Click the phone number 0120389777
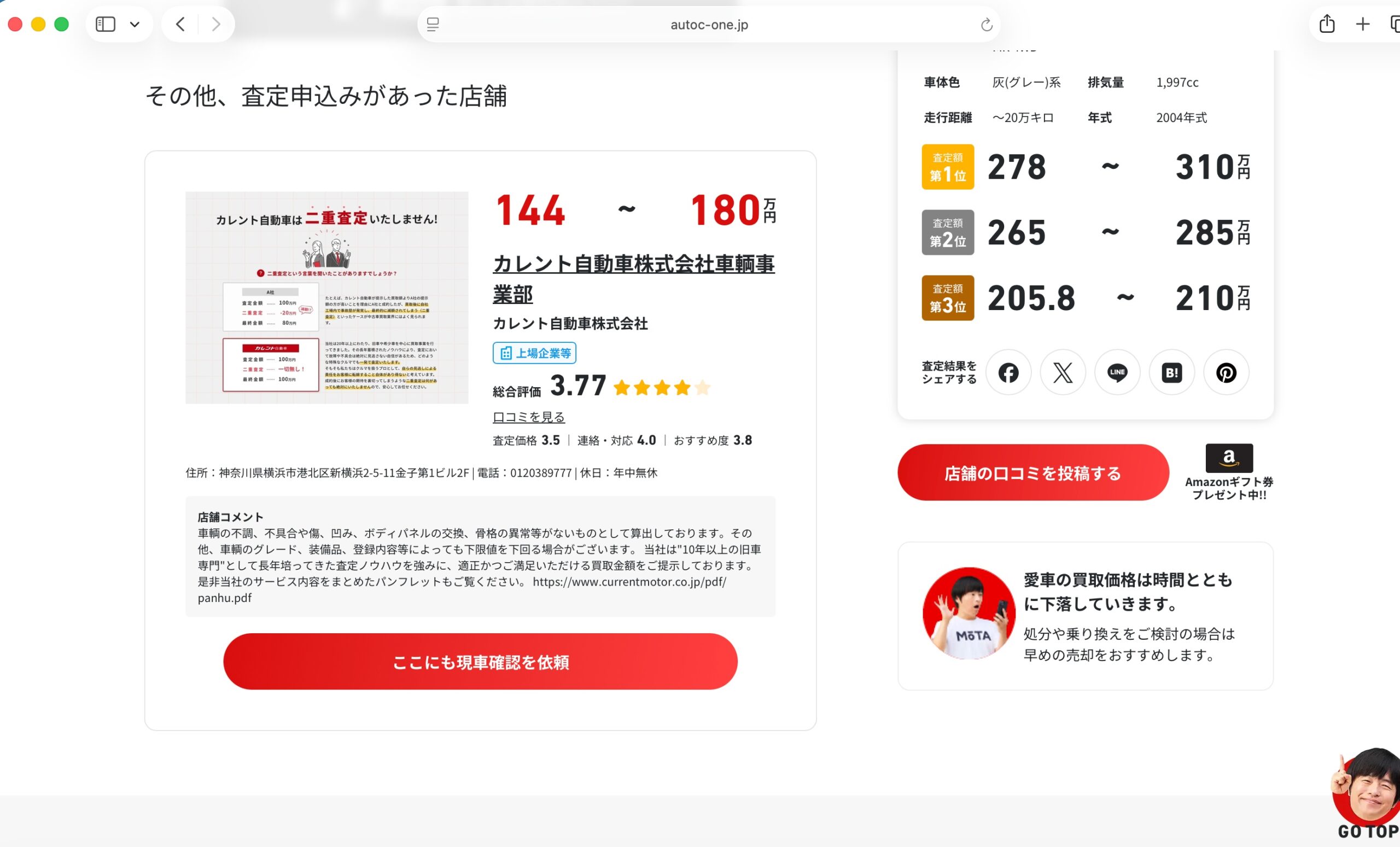 [540, 473]
